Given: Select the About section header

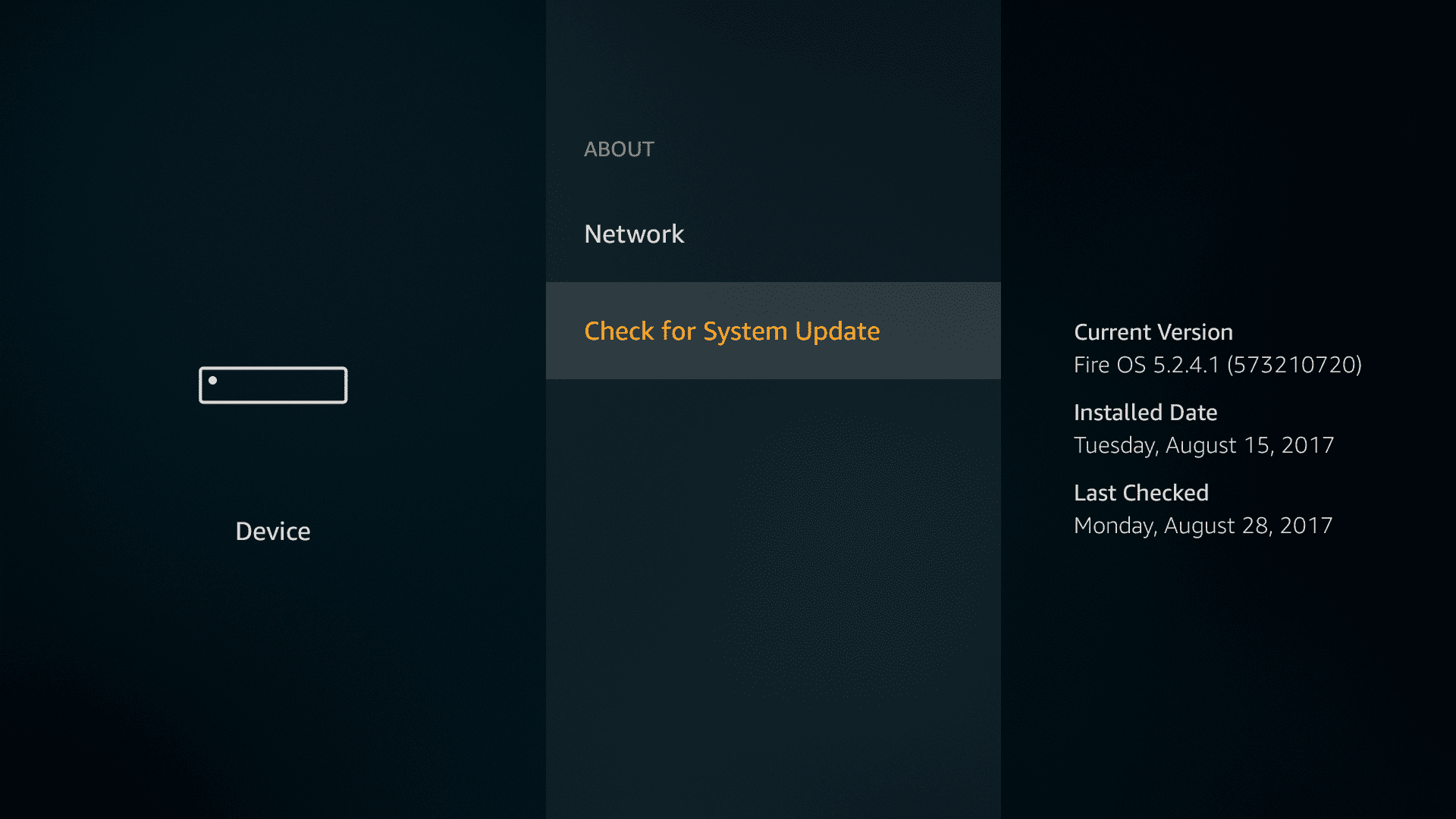Looking at the screenshot, I should coord(620,149).
